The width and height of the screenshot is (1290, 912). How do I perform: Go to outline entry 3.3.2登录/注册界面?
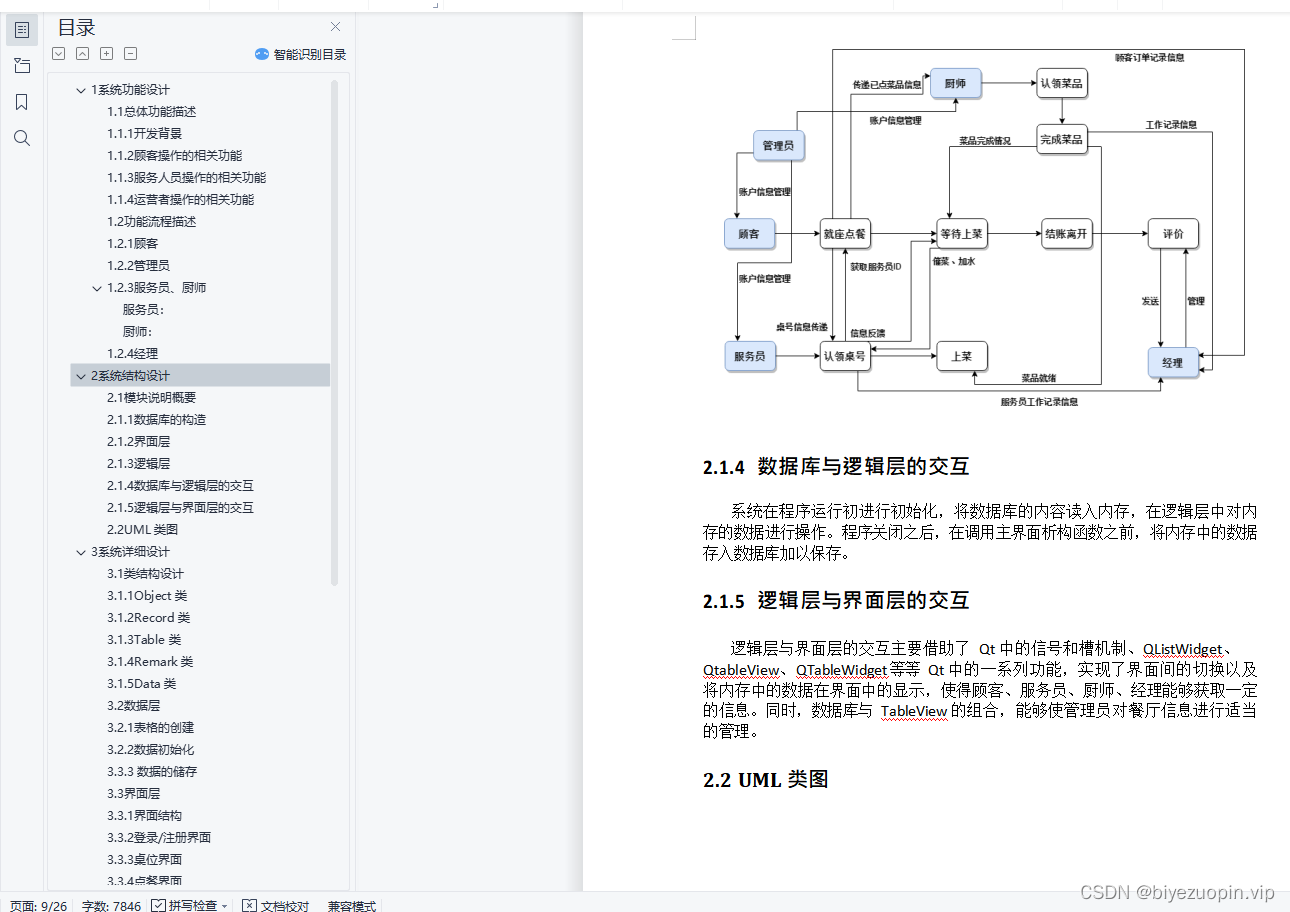[159, 837]
